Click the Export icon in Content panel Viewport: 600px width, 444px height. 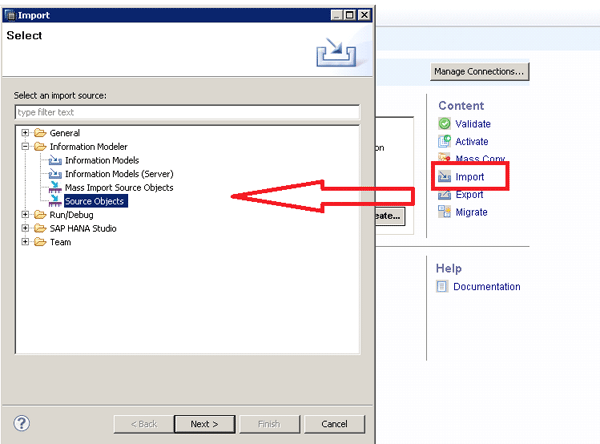click(x=444, y=194)
